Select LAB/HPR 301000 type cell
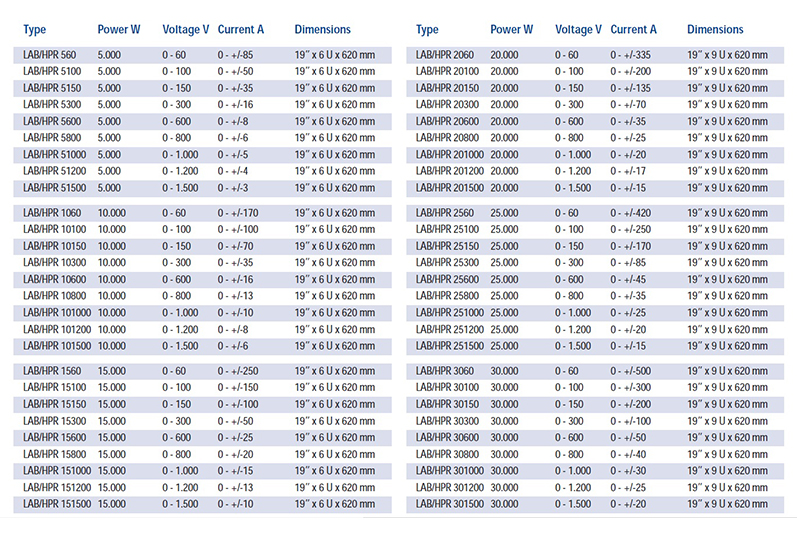 pyautogui.click(x=450, y=471)
